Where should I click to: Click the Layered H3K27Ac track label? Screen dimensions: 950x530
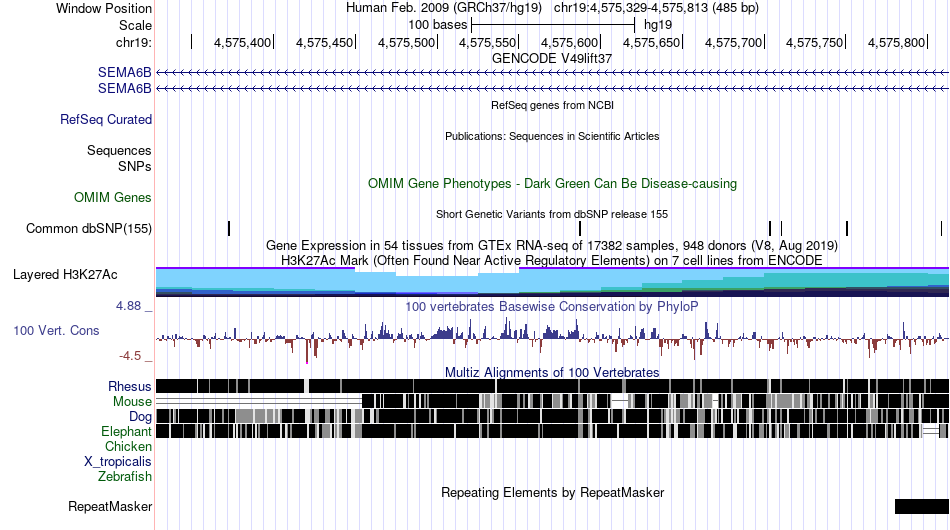click(x=65, y=274)
